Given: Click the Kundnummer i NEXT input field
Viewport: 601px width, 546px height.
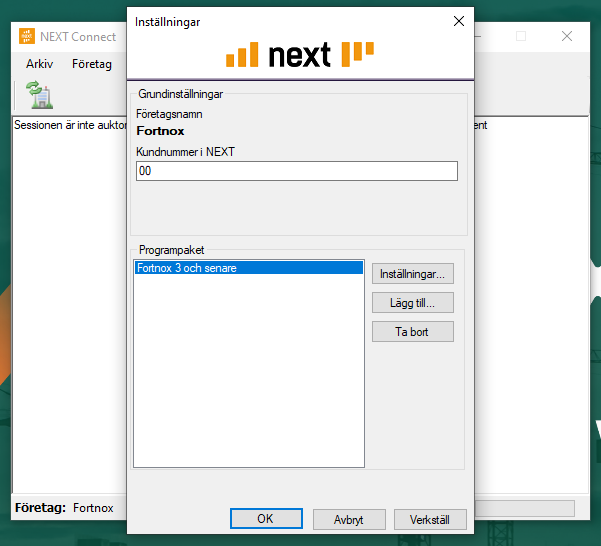Looking at the screenshot, I should click(297, 171).
